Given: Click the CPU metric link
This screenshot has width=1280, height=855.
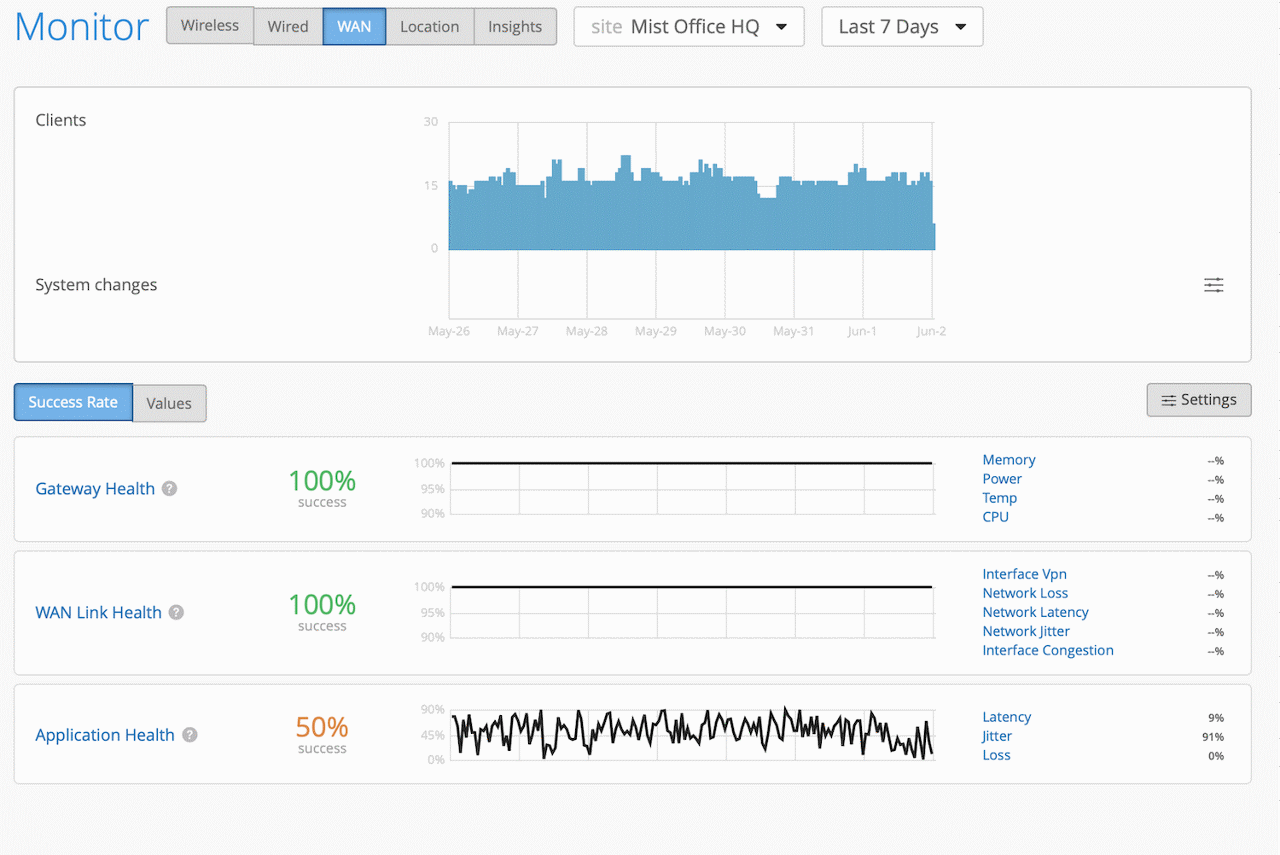Looking at the screenshot, I should (995, 516).
